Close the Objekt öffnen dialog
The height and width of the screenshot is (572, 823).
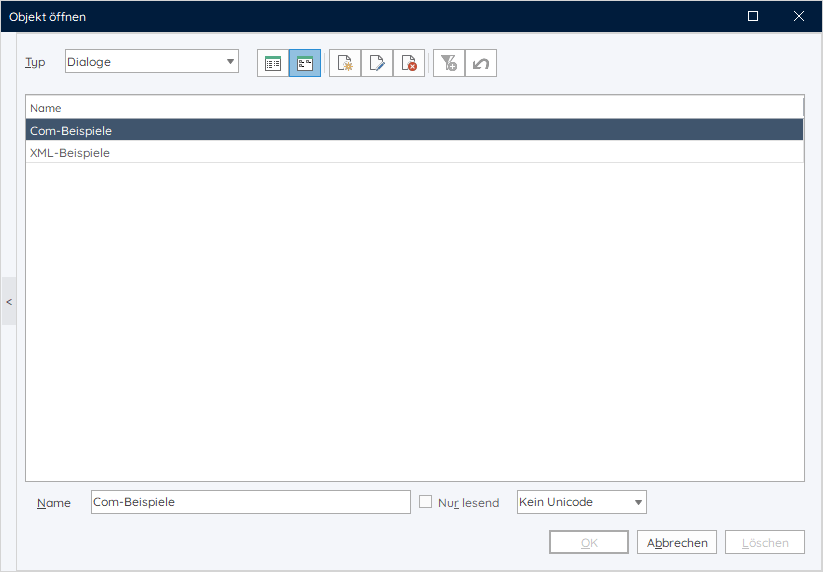[x=799, y=16]
